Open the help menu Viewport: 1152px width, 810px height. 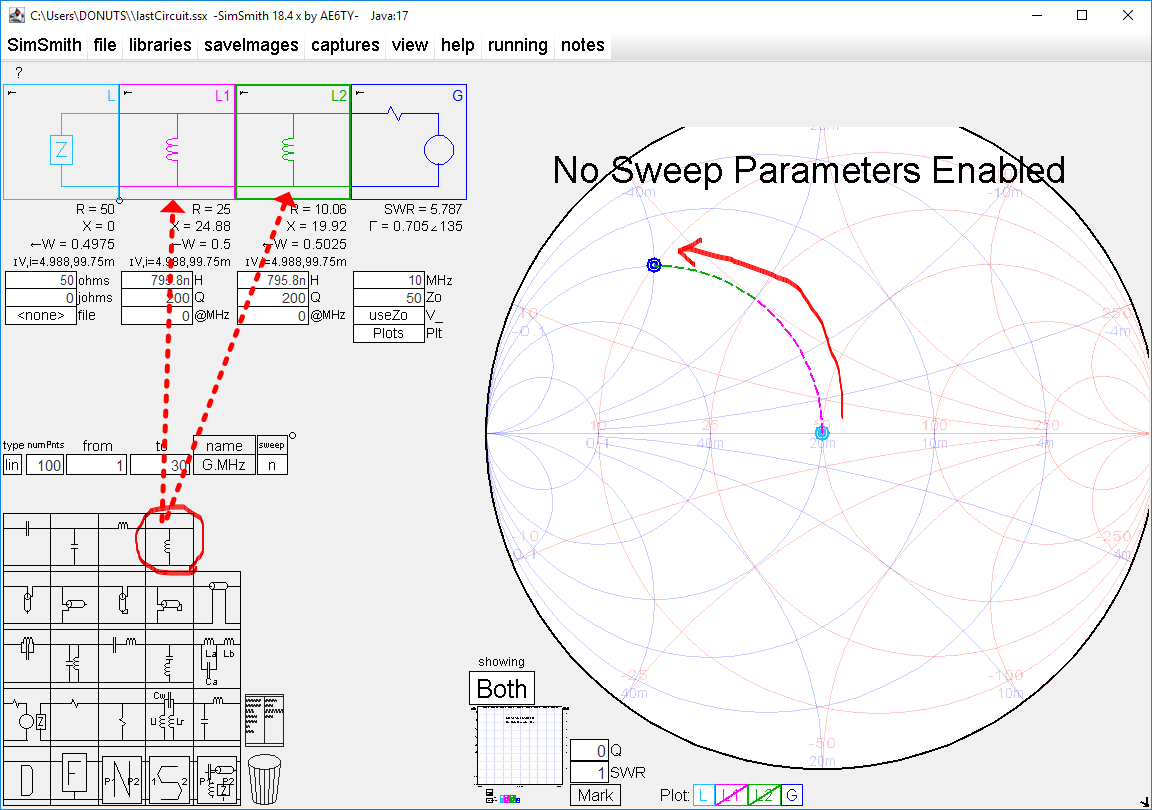pyautogui.click(x=458, y=45)
